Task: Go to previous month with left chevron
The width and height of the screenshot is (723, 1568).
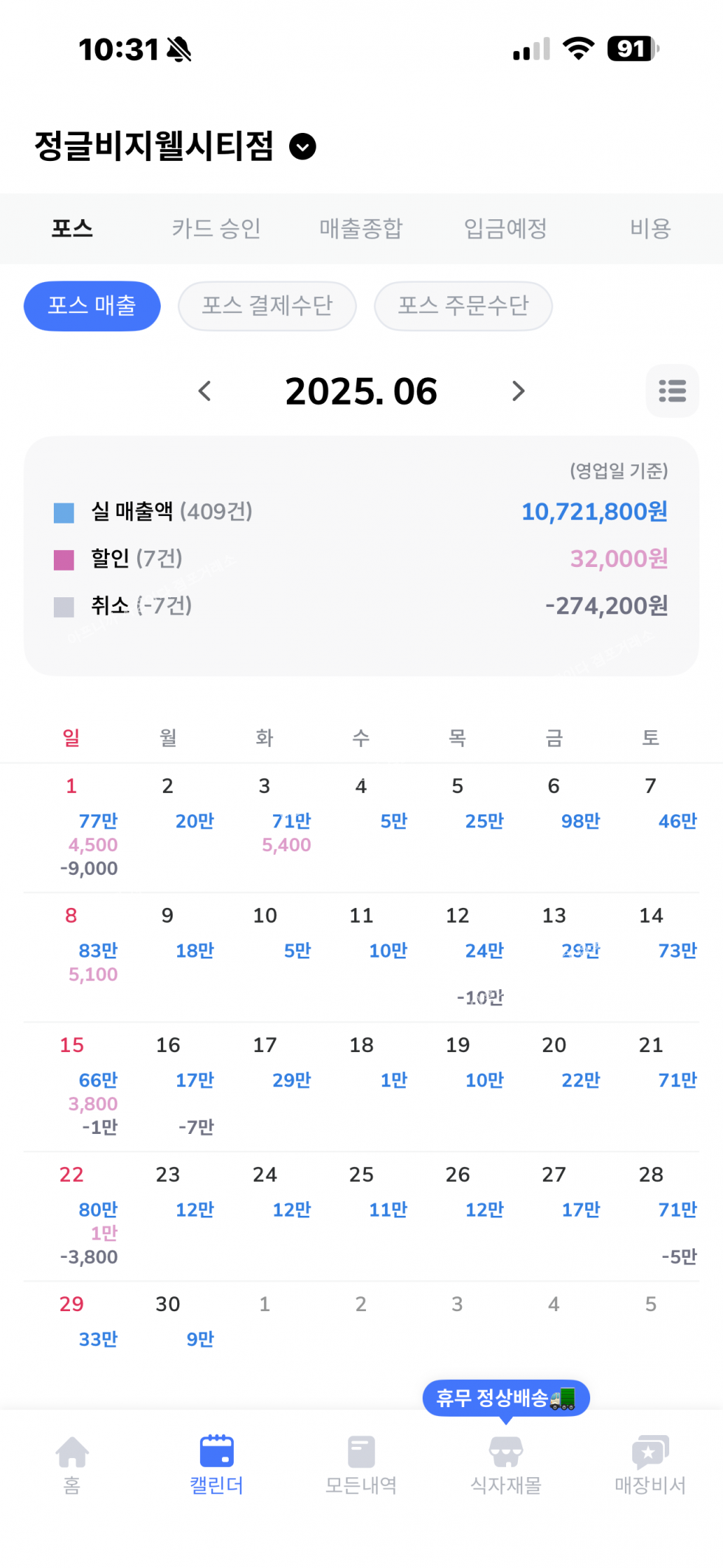Action: [x=205, y=391]
